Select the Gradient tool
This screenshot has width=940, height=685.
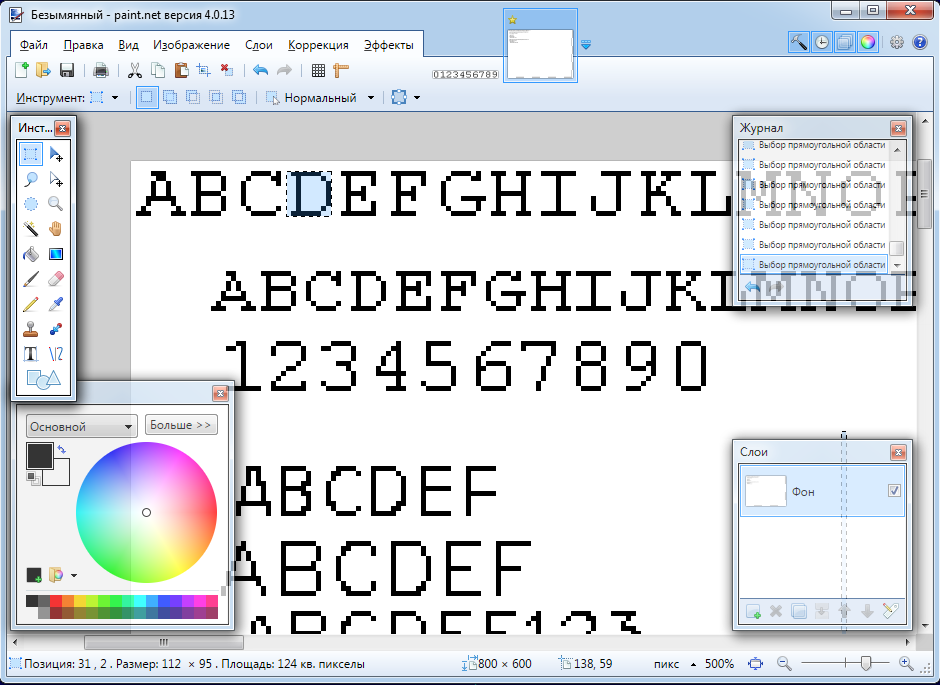(x=56, y=254)
